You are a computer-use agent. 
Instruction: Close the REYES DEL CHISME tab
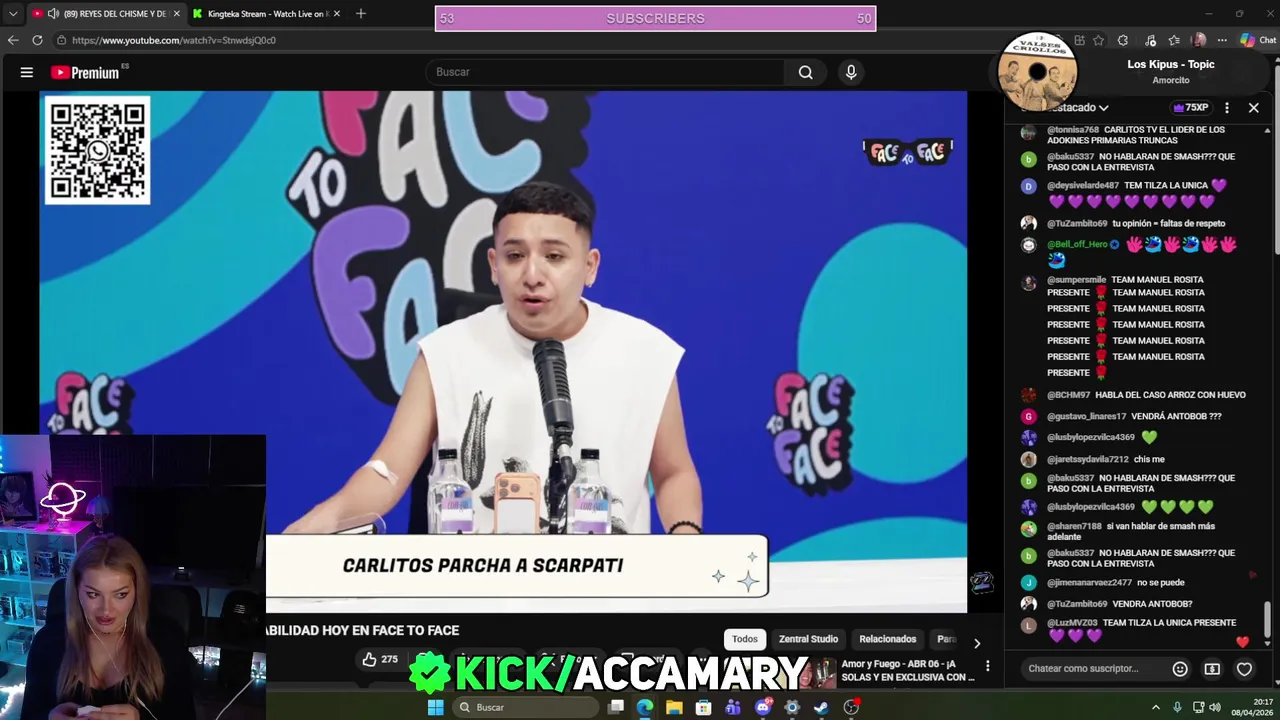pyautogui.click(x=176, y=14)
